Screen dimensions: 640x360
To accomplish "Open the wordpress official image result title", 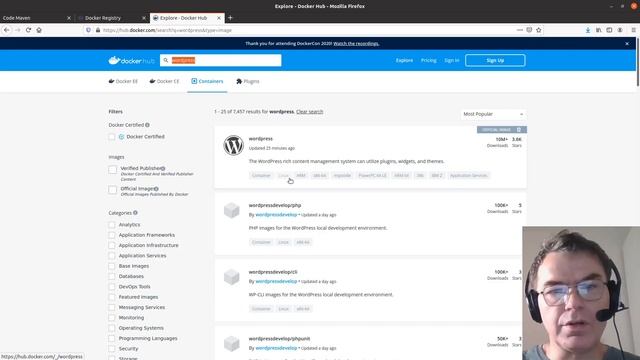I will point(261,139).
